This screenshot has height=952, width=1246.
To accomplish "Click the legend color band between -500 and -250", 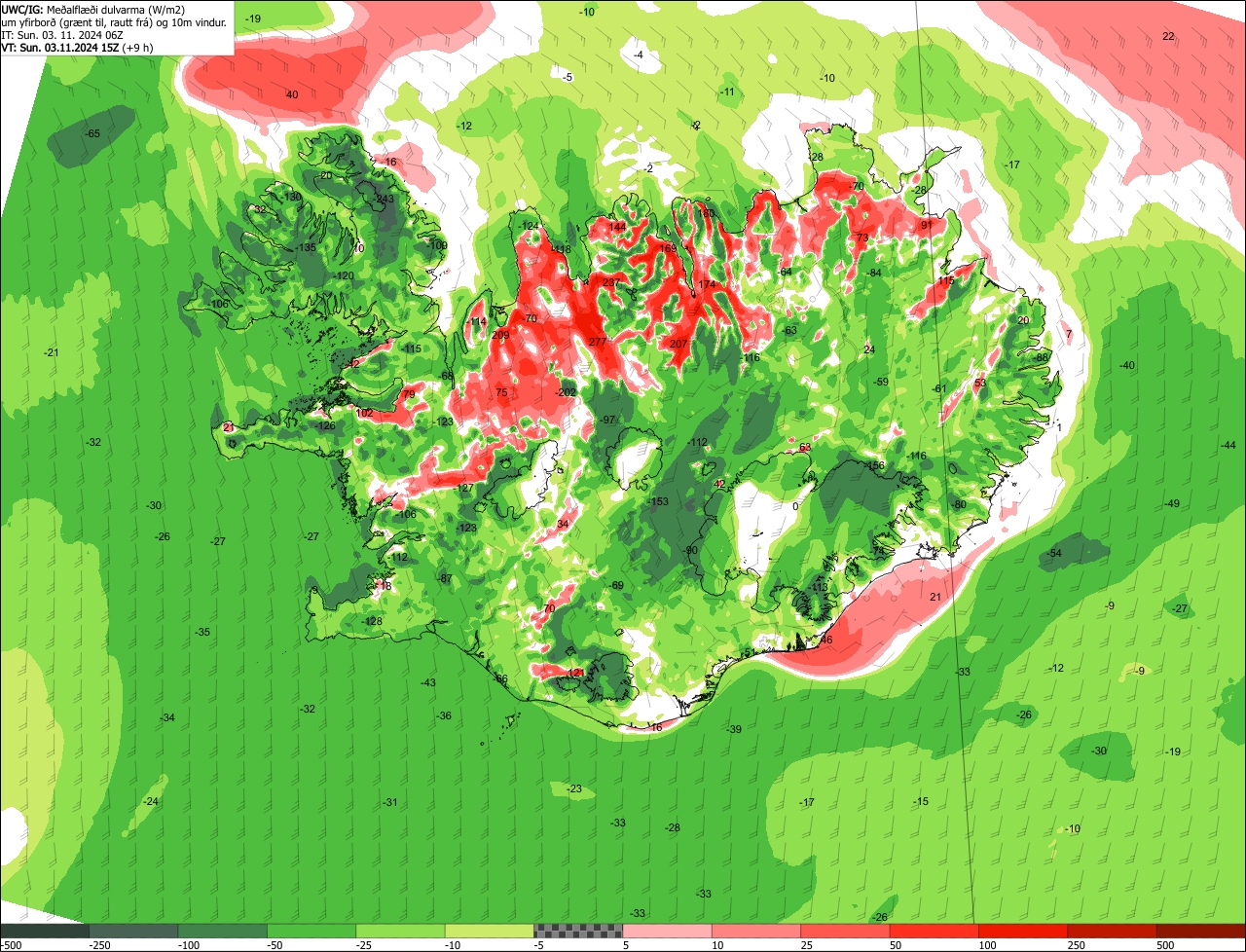I will tap(45, 931).
